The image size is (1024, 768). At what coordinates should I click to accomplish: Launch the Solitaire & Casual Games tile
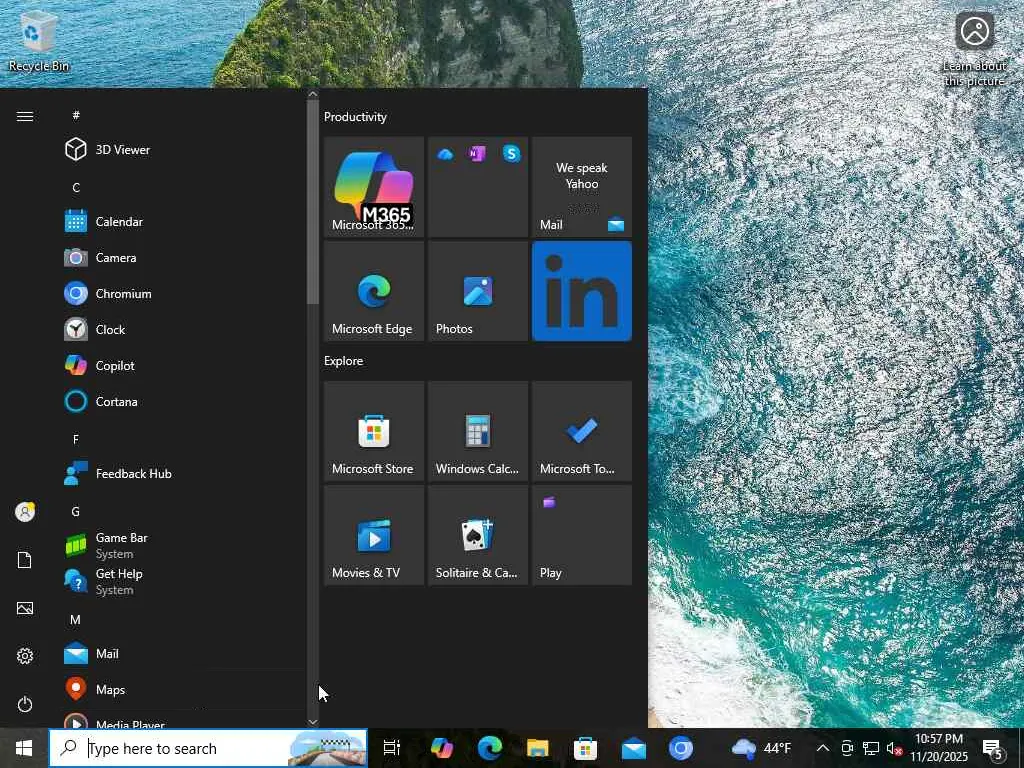coord(477,535)
